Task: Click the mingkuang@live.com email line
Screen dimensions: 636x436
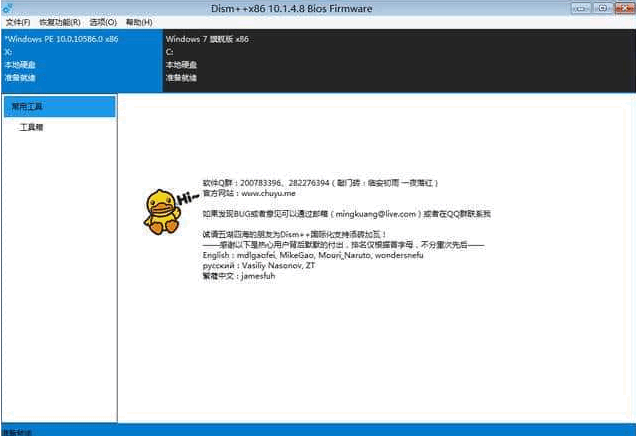Action: point(346,214)
